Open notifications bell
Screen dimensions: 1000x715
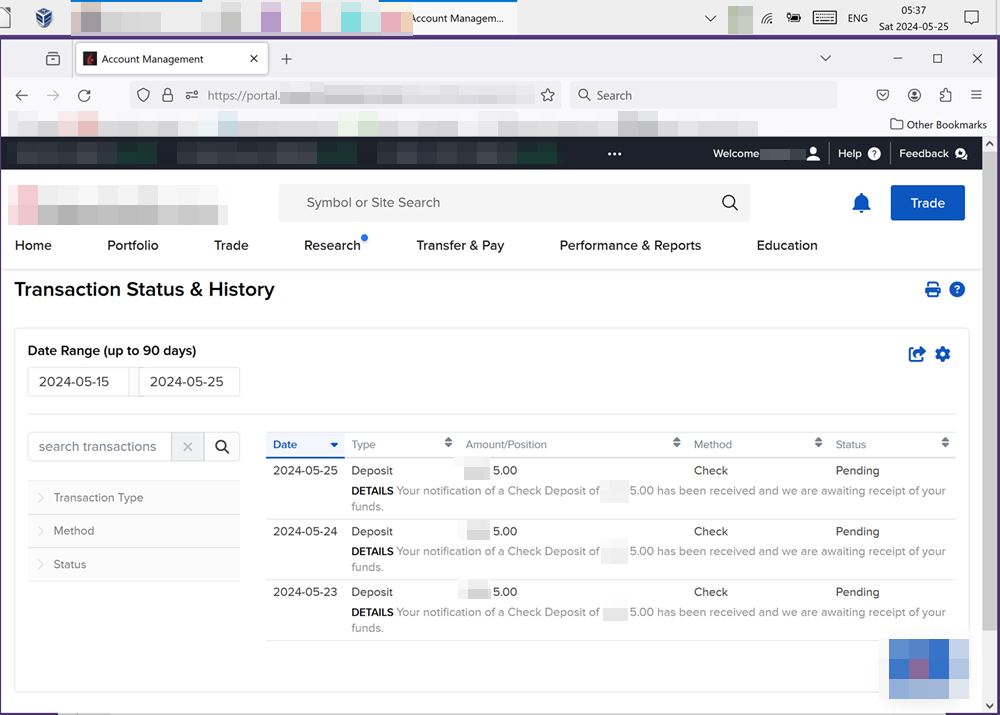click(861, 203)
